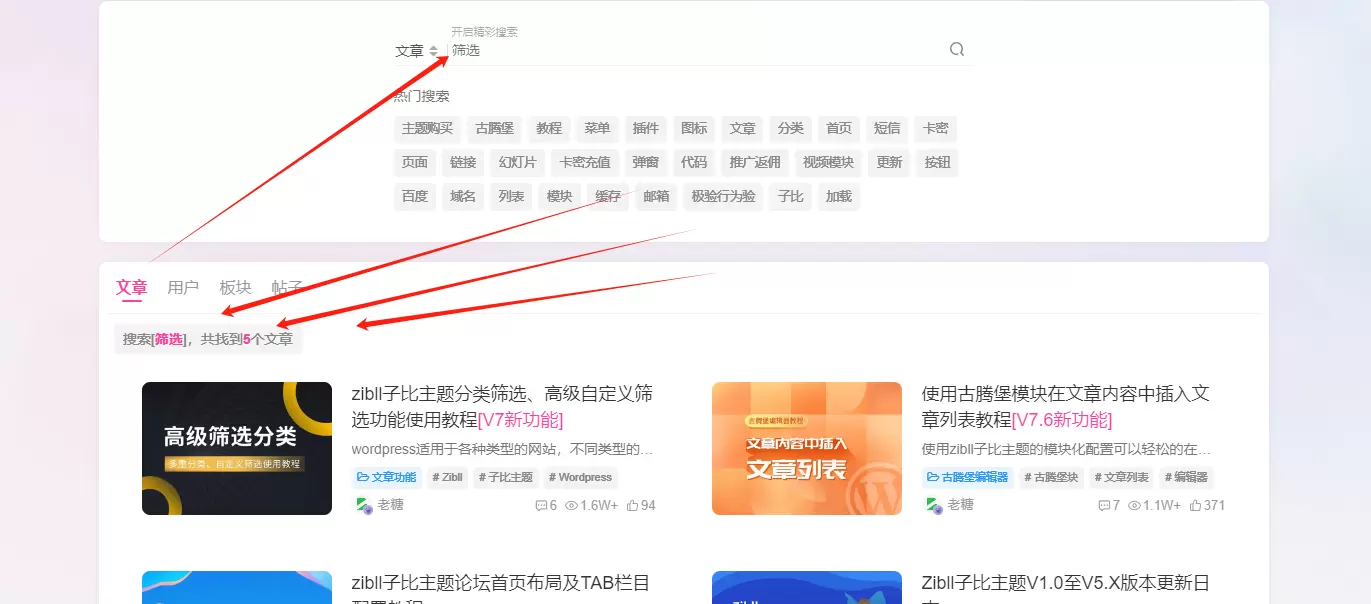Viewport: 1371px width, 604px height.
Task: Open article Zibll子比主题V1.0至V5.X版本更新日志
Action: (x=1066, y=590)
